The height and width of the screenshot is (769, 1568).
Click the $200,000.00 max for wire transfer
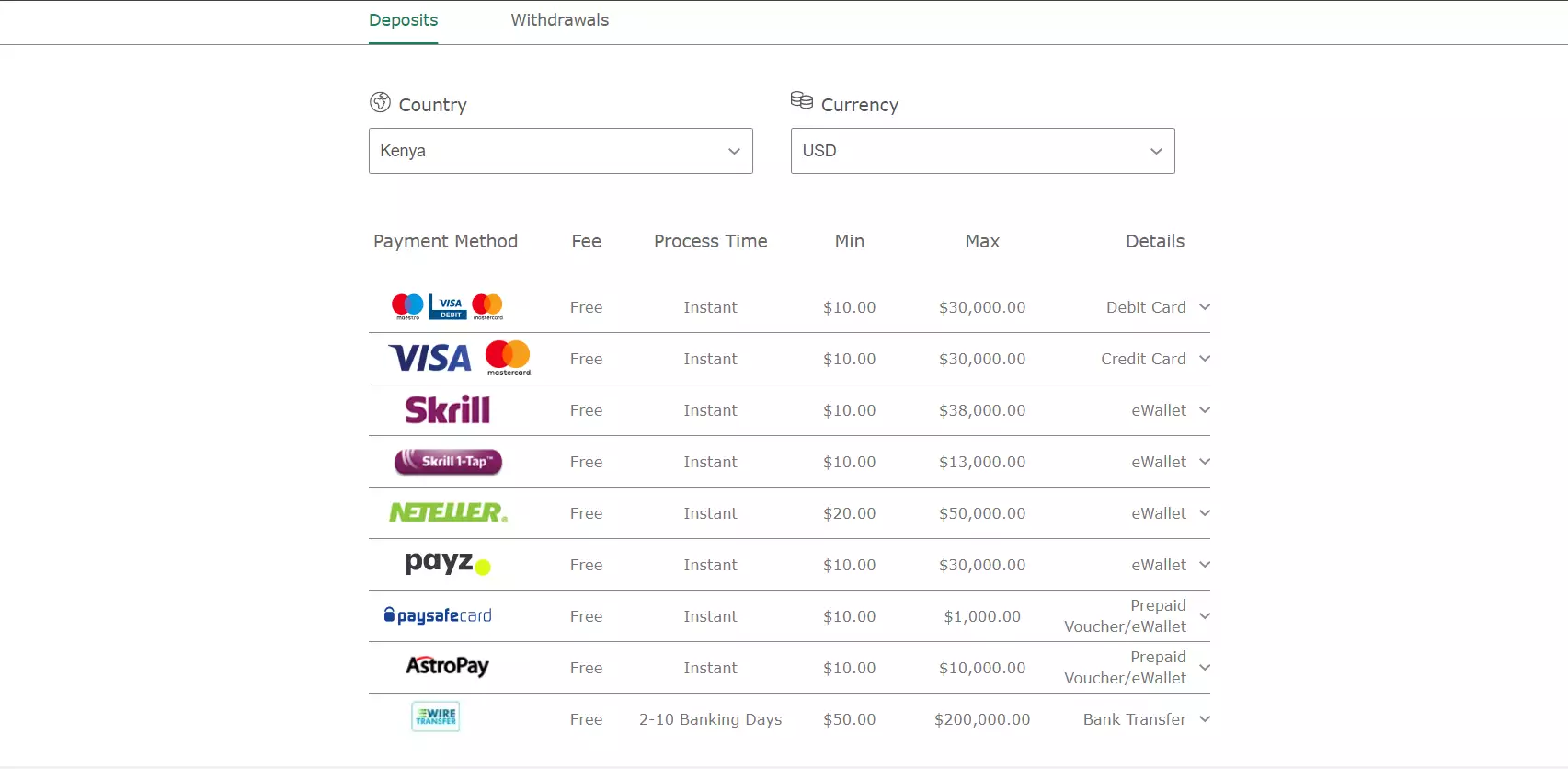[982, 719]
